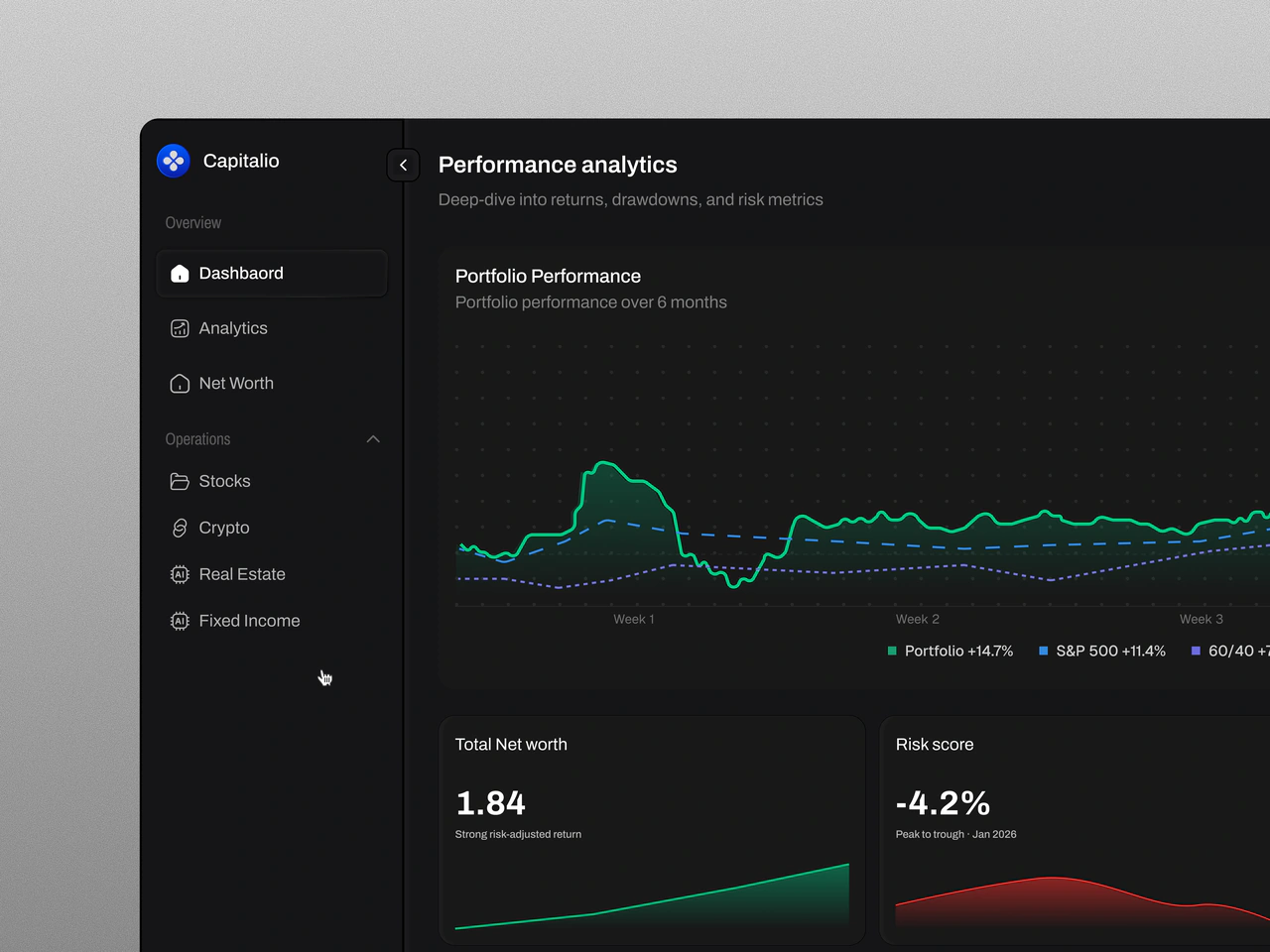Click the Peak to trough Jan 2026 caption

pyautogui.click(x=955, y=834)
